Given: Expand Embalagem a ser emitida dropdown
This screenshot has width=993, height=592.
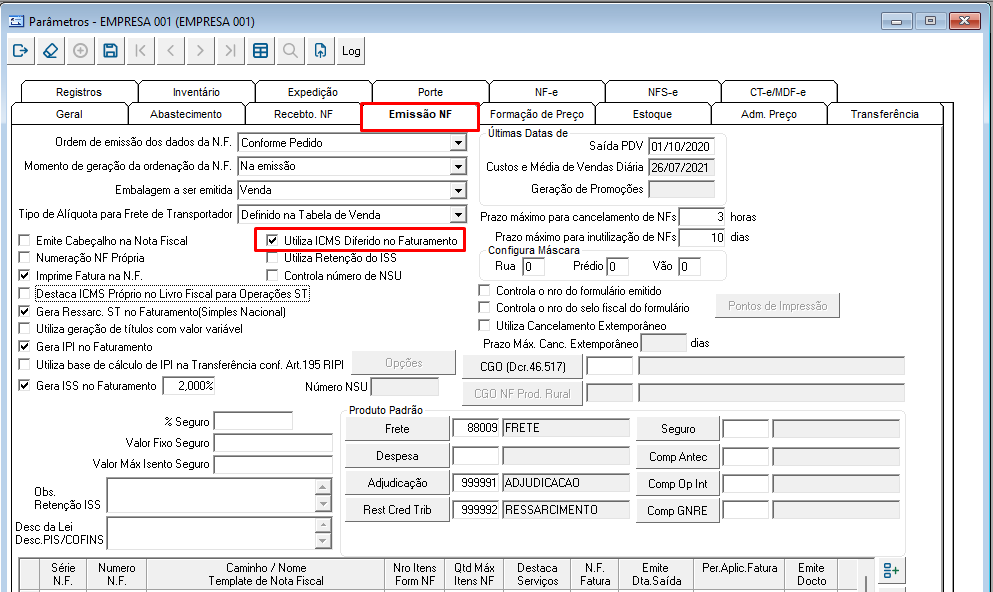Looking at the screenshot, I should pos(459,190).
